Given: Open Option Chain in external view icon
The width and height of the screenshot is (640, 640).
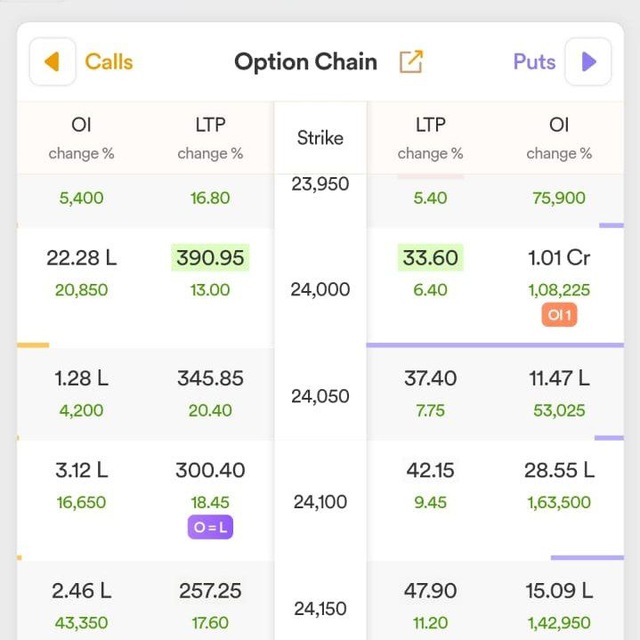Looking at the screenshot, I should point(411,62).
